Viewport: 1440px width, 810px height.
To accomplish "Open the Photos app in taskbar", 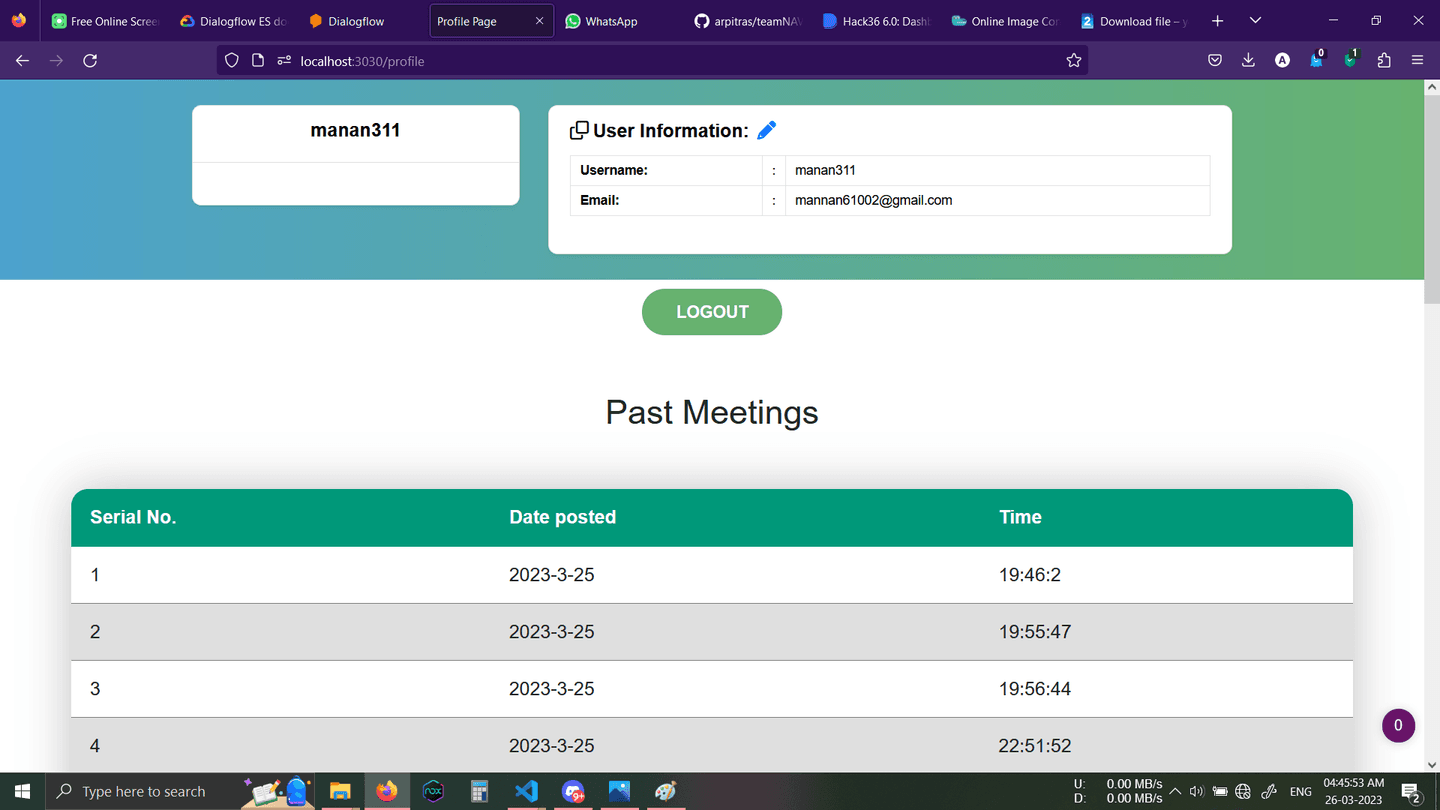I will tap(619, 791).
